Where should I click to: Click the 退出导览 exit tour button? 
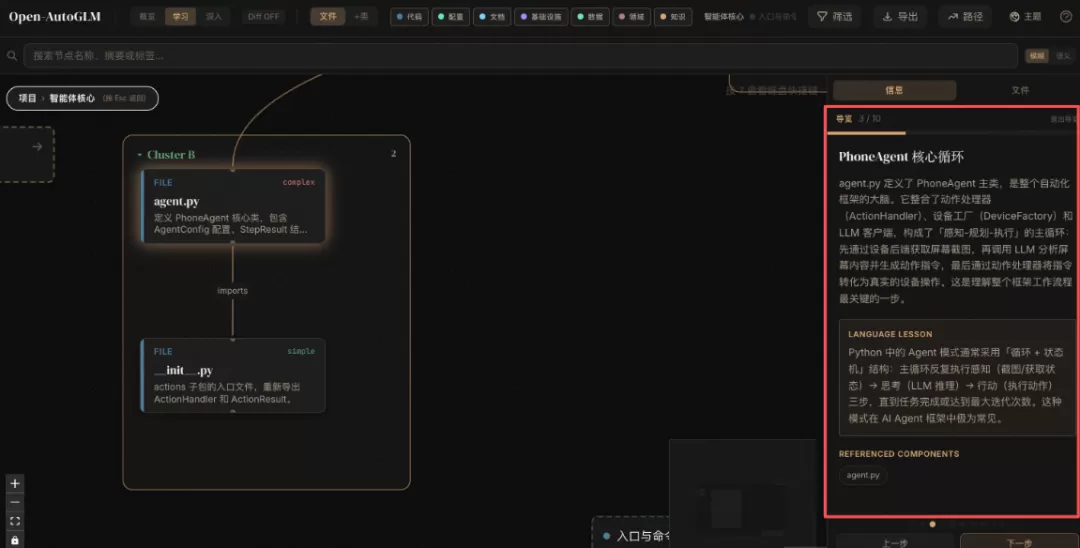pyautogui.click(x=1063, y=119)
